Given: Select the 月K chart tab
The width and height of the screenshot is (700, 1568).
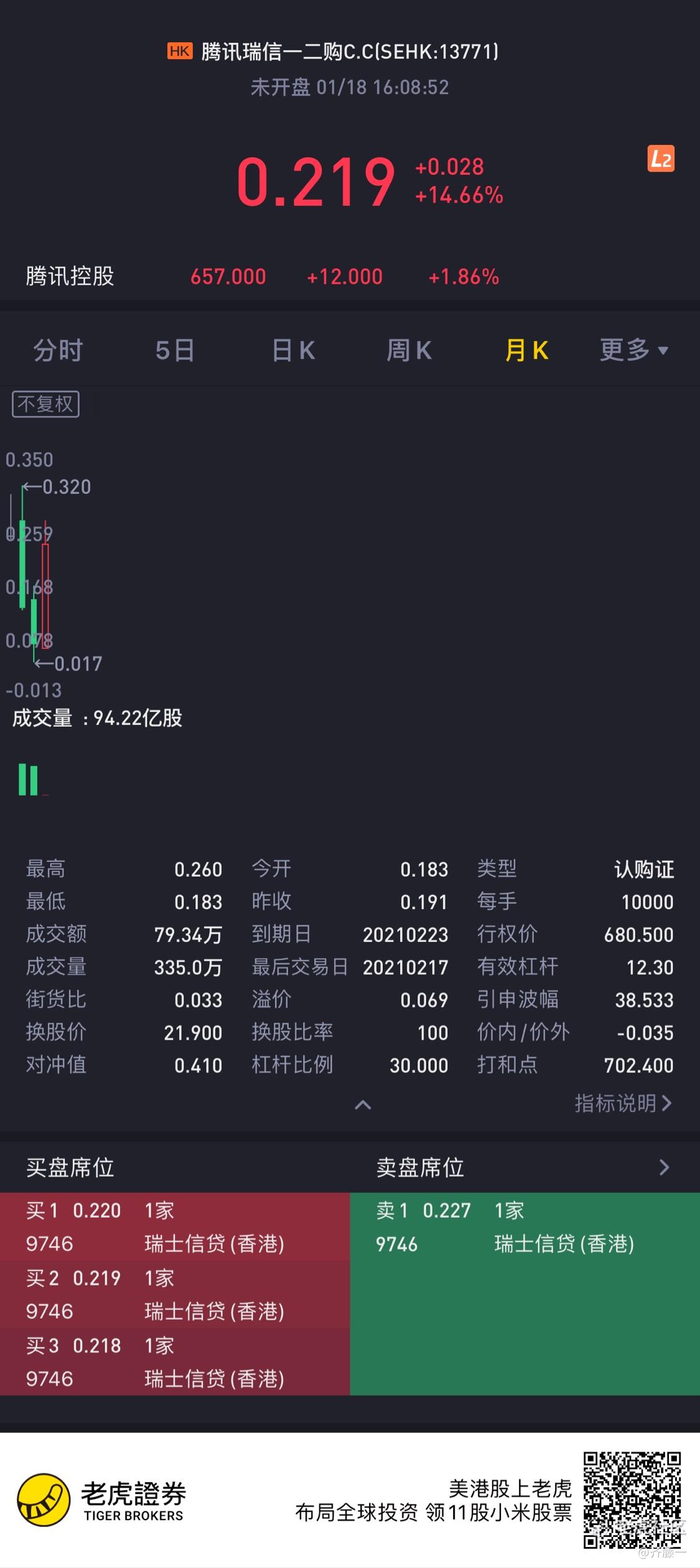Looking at the screenshot, I should pos(526,350).
